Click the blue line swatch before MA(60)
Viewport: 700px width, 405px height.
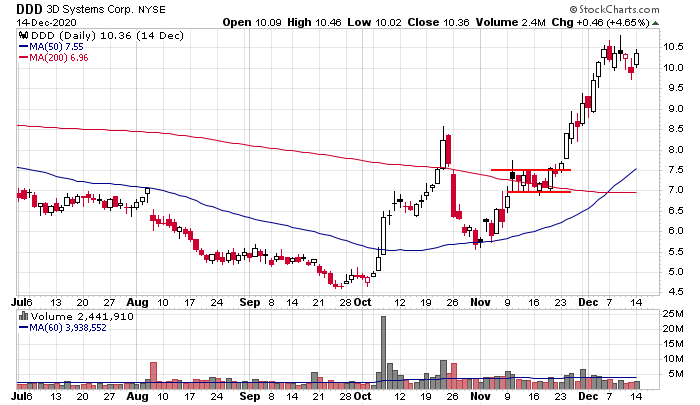click(x=23, y=328)
